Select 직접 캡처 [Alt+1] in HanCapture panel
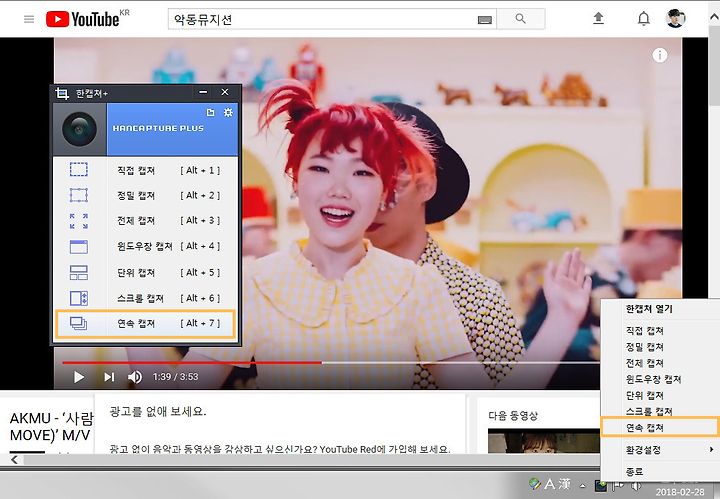The height and width of the screenshot is (499, 720). point(146,170)
